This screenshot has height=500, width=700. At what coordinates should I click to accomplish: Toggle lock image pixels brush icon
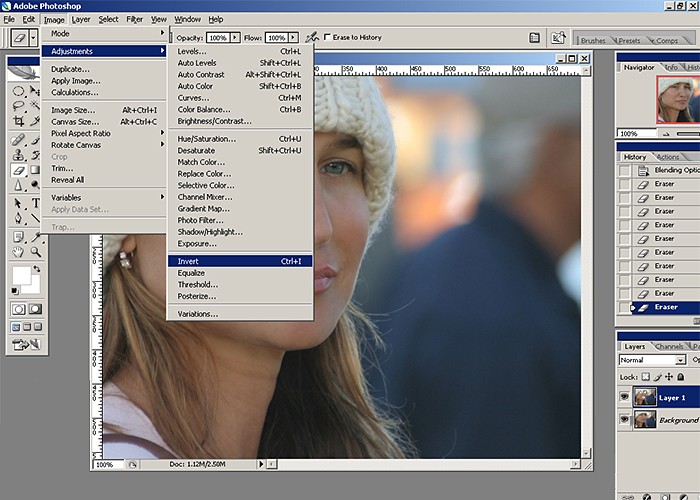pos(657,377)
